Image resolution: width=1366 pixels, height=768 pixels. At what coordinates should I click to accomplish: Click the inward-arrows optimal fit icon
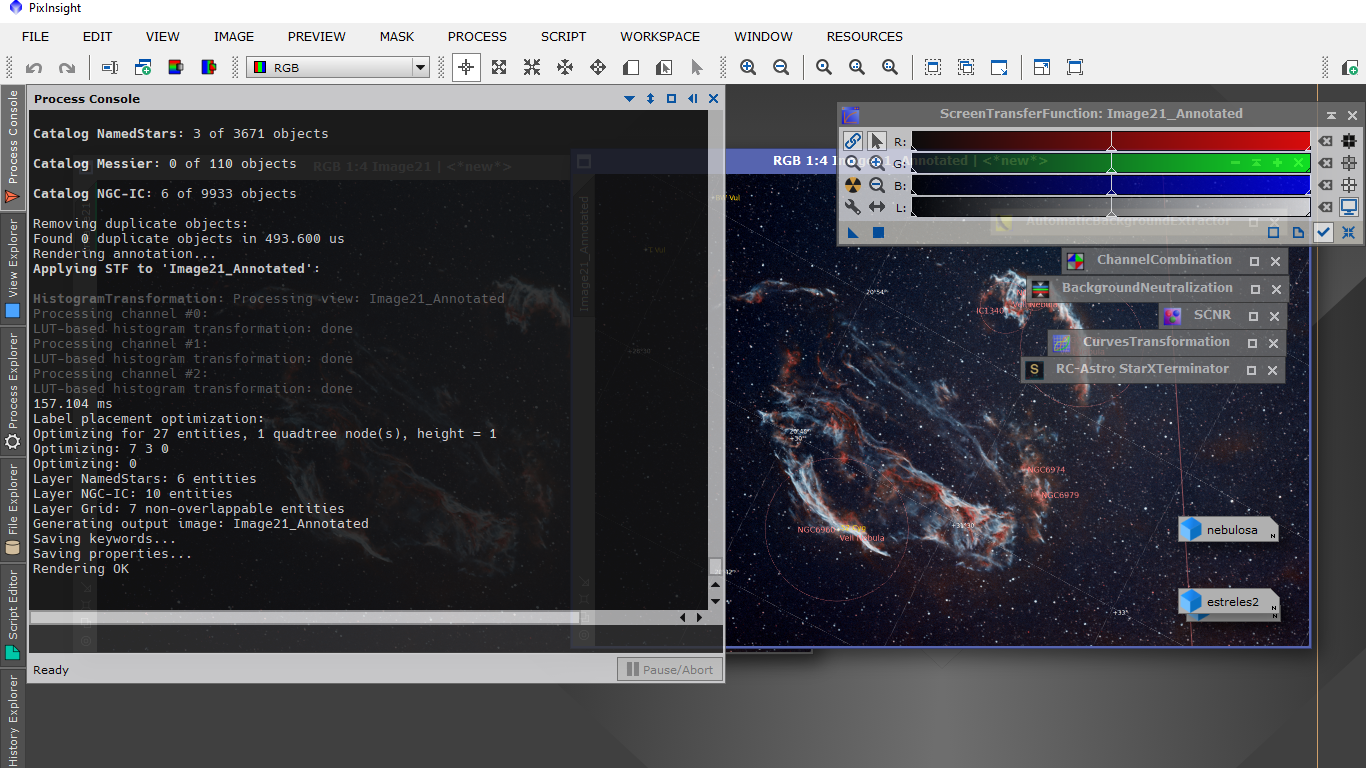532,68
